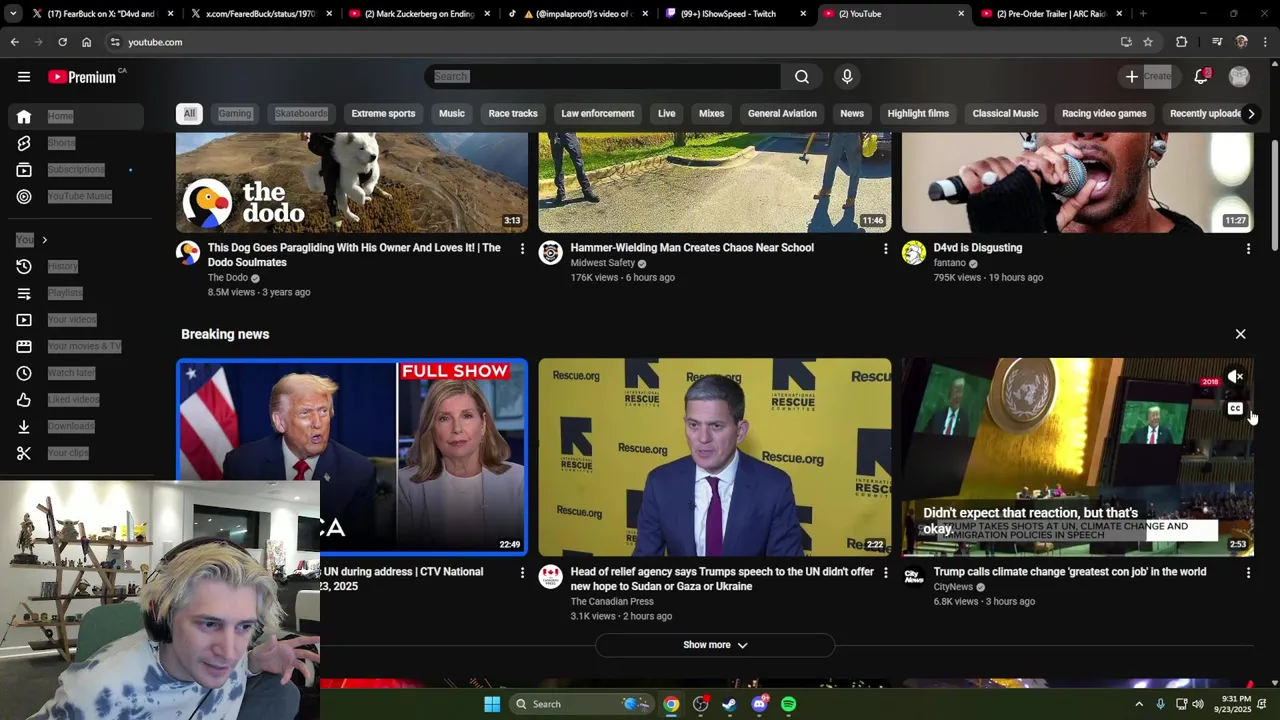Click The Dodo channel avatar

(x=188, y=252)
